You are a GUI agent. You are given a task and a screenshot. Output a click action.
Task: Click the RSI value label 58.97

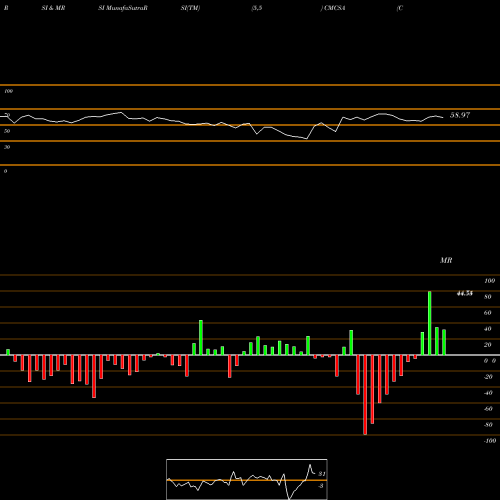pos(460,115)
